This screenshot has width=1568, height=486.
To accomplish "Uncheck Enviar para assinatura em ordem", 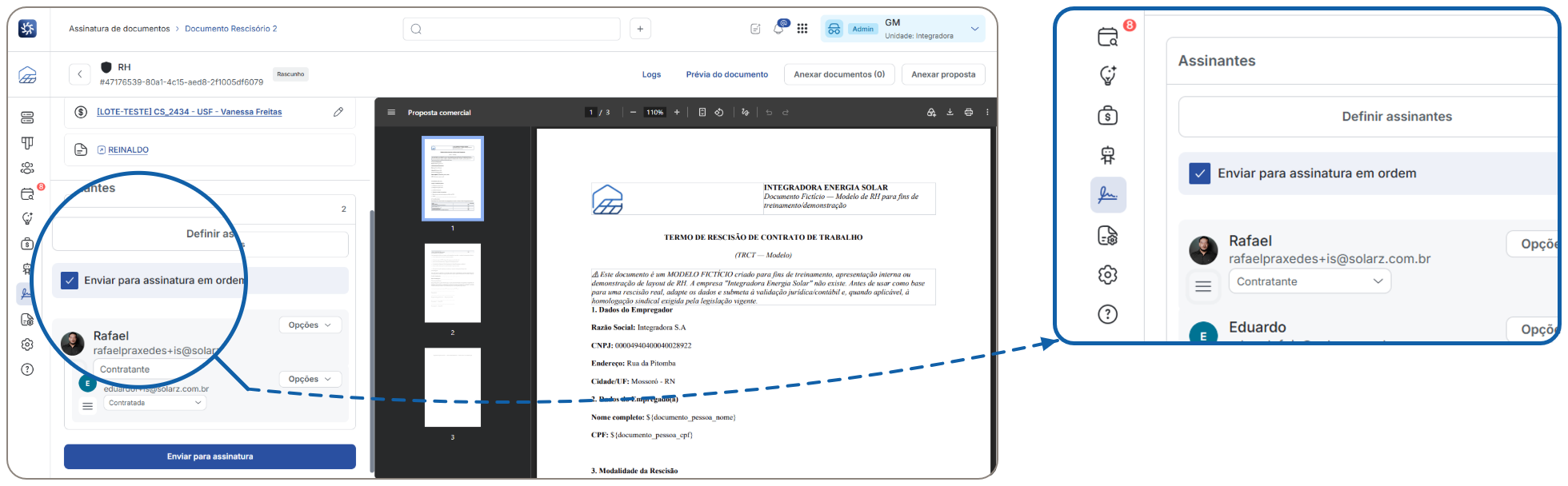I will (70, 281).
